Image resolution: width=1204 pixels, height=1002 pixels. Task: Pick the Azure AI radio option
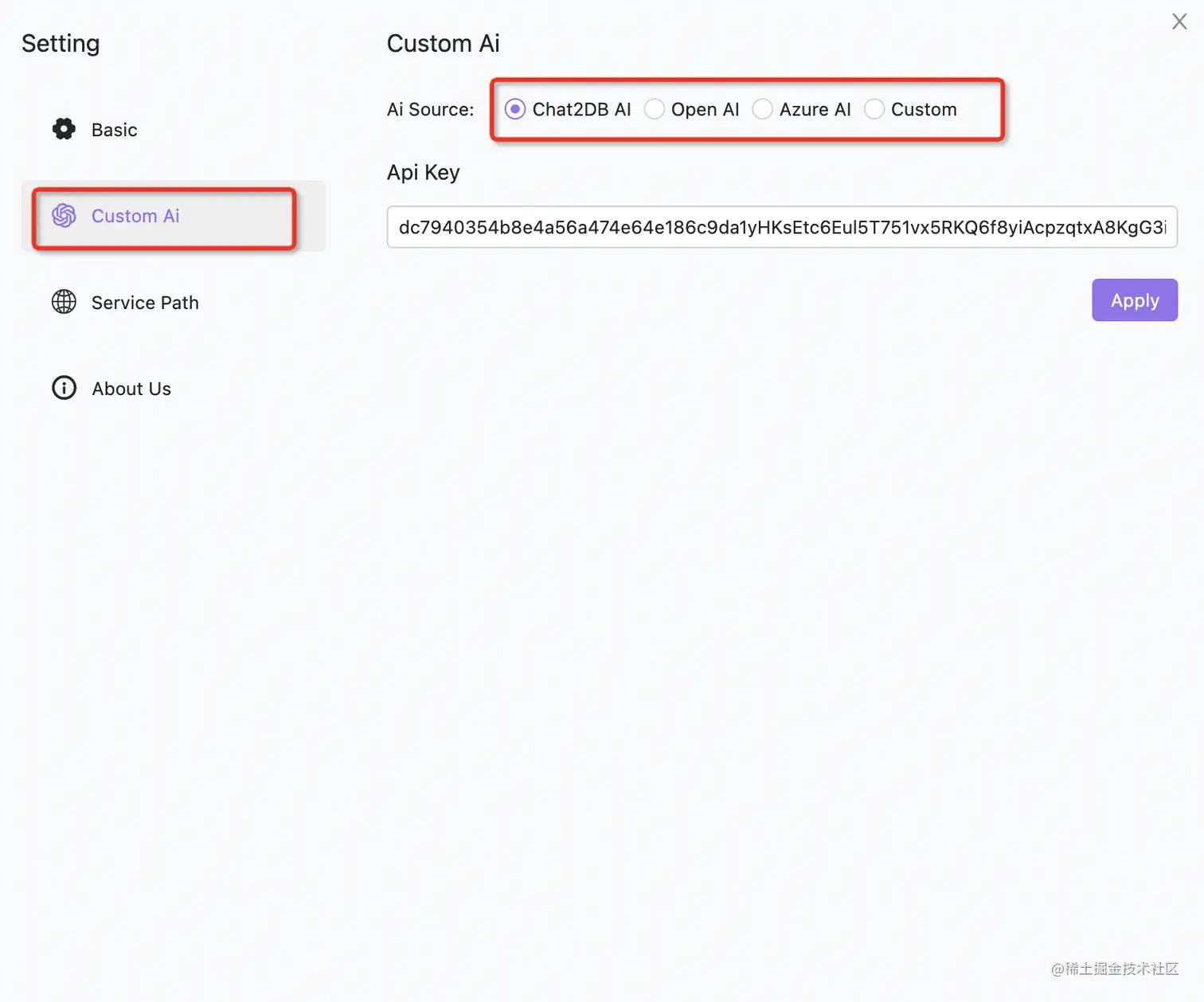point(762,109)
